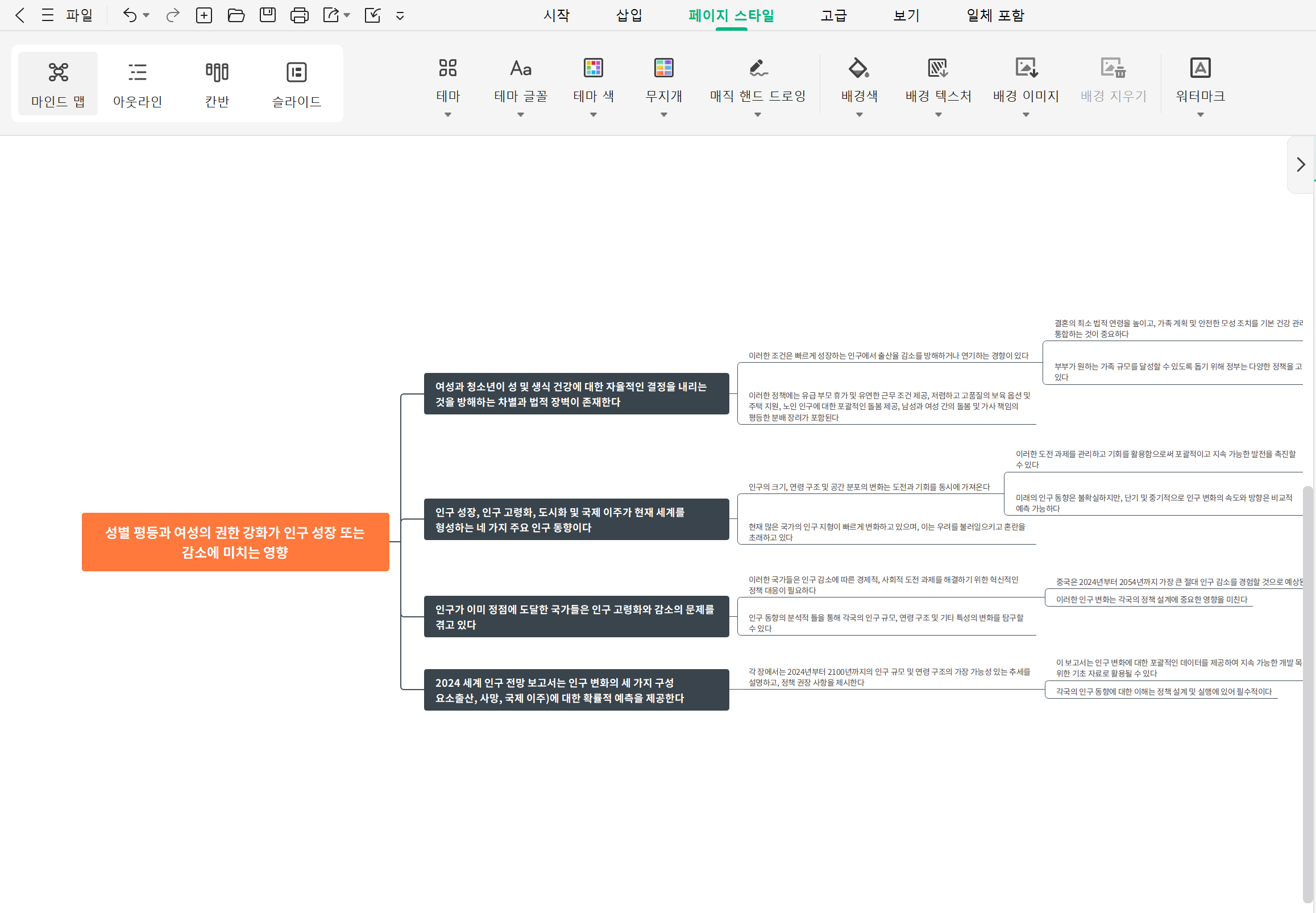This screenshot has height=913, width=1316.
Task: Click subtopic text 이러한 정책에는 유급 부모 휴가
Action: [x=889, y=406]
